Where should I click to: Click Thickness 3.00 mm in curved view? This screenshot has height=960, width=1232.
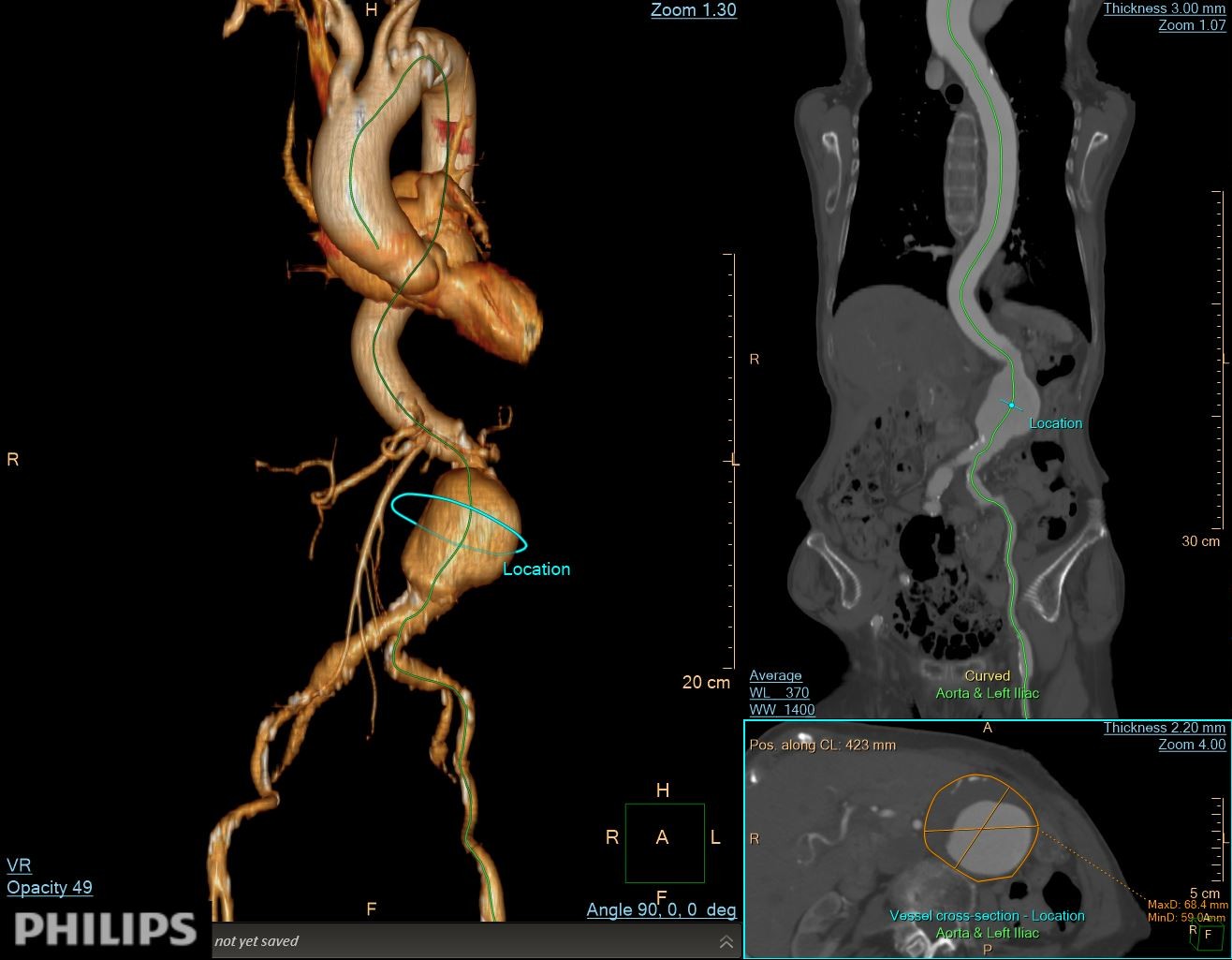pos(1164,8)
